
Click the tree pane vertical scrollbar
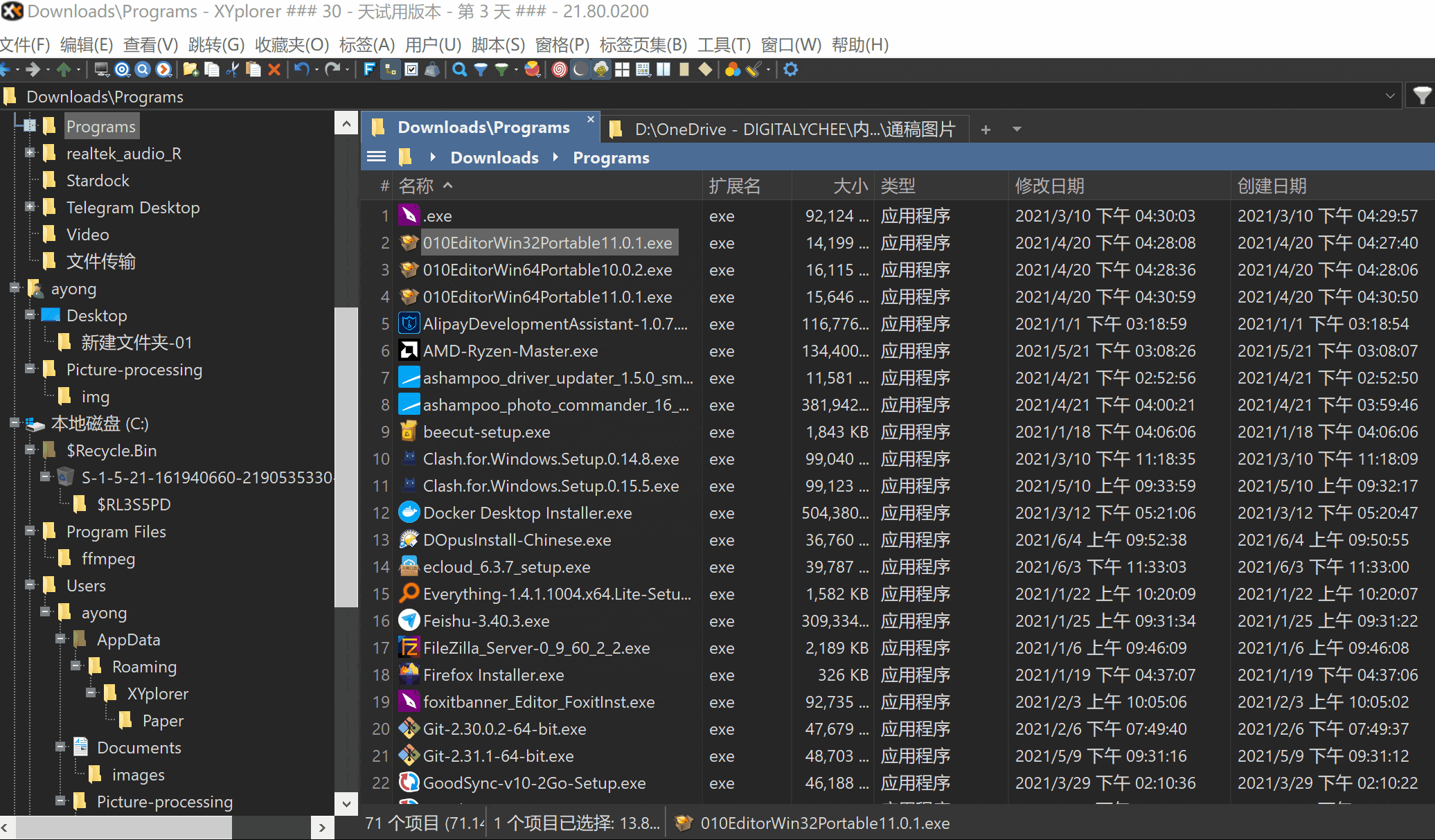[x=346, y=457]
